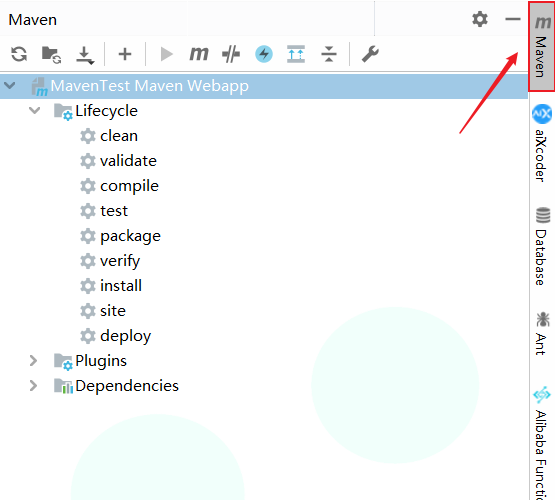This screenshot has height=500, width=555.
Task: Select the Lifecycle folder row
Action: coord(264,111)
